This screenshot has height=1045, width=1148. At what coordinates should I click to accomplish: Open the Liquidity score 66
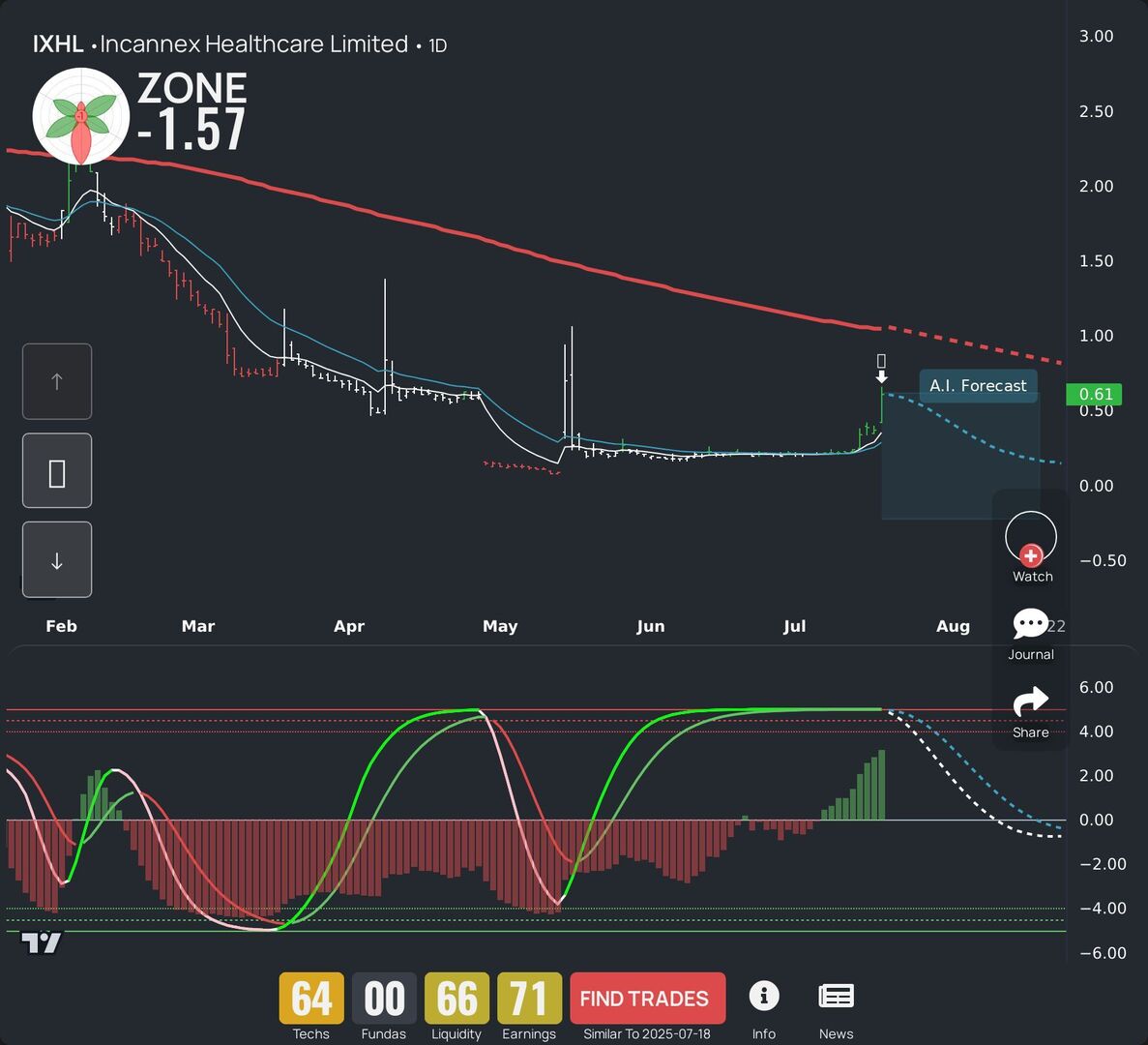coord(456,999)
